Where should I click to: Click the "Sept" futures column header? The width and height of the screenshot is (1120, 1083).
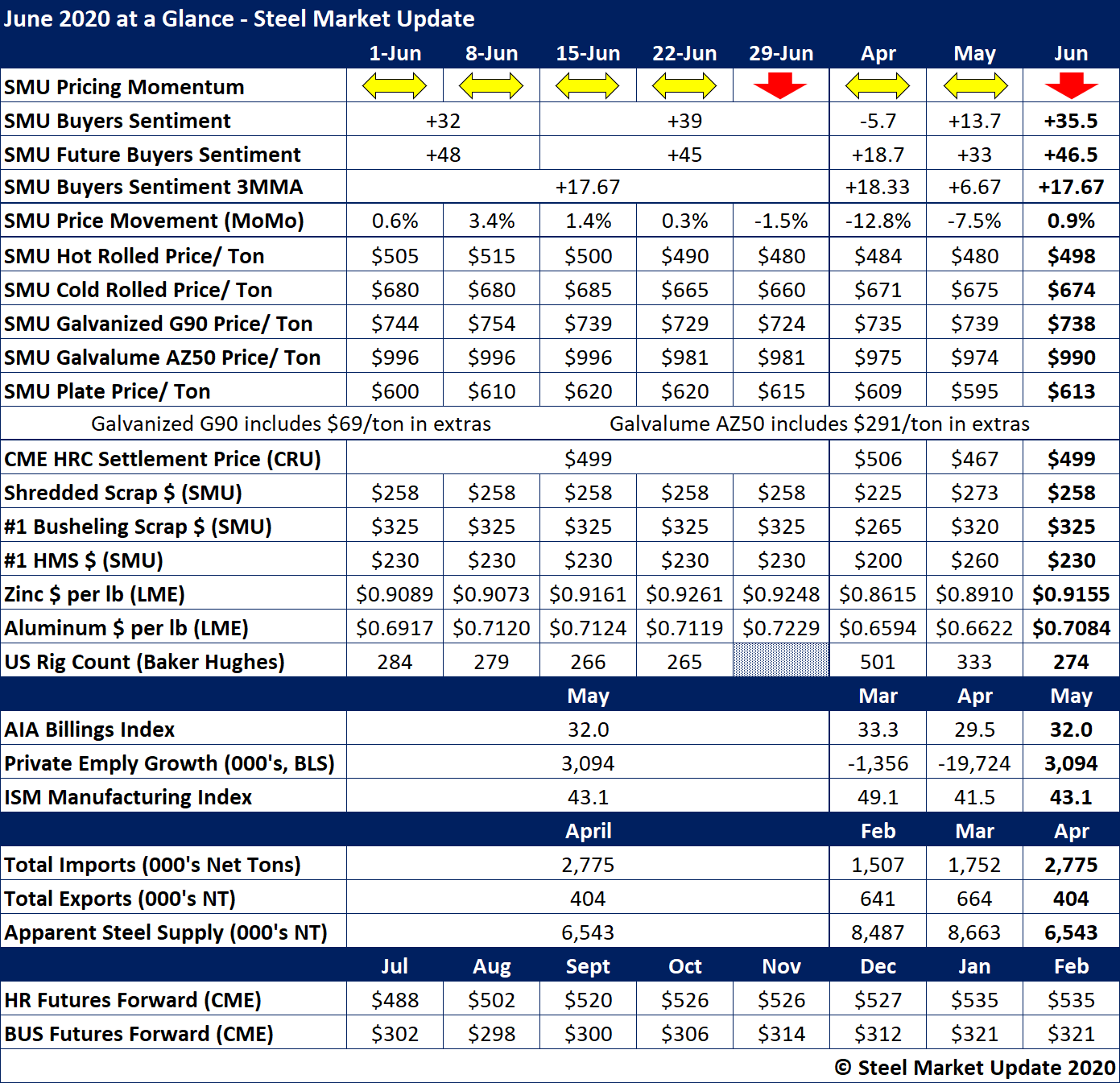(588, 966)
